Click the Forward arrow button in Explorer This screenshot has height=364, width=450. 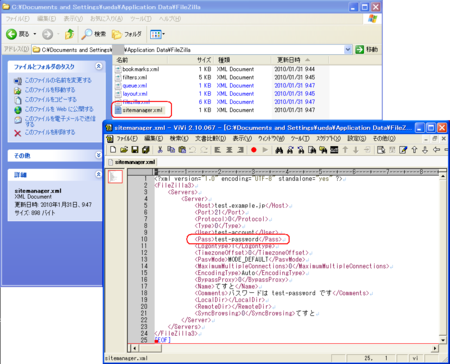tap(47, 34)
